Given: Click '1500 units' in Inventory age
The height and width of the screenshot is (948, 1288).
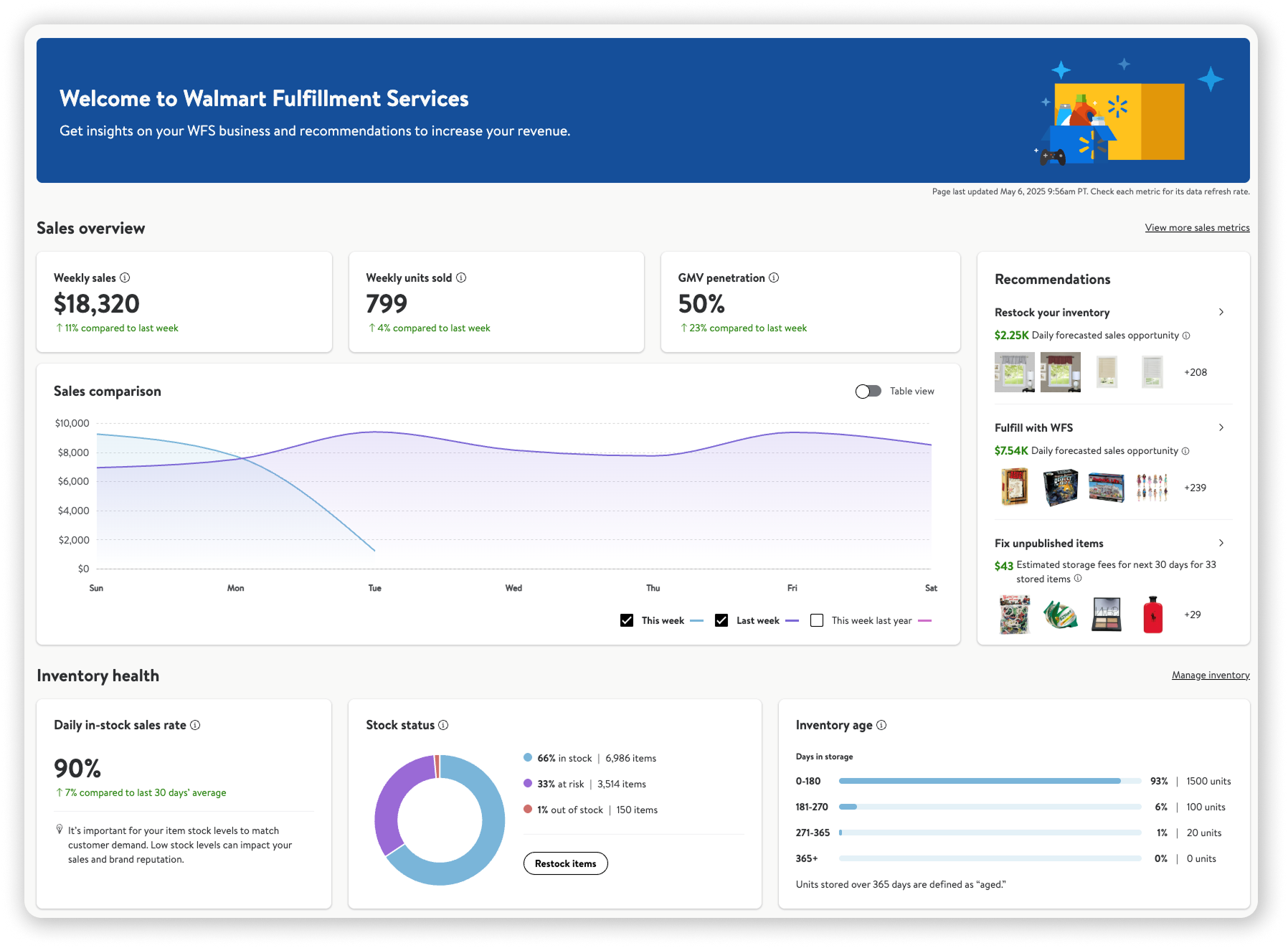Looking at the screenshot, I should click(1208, 781).
